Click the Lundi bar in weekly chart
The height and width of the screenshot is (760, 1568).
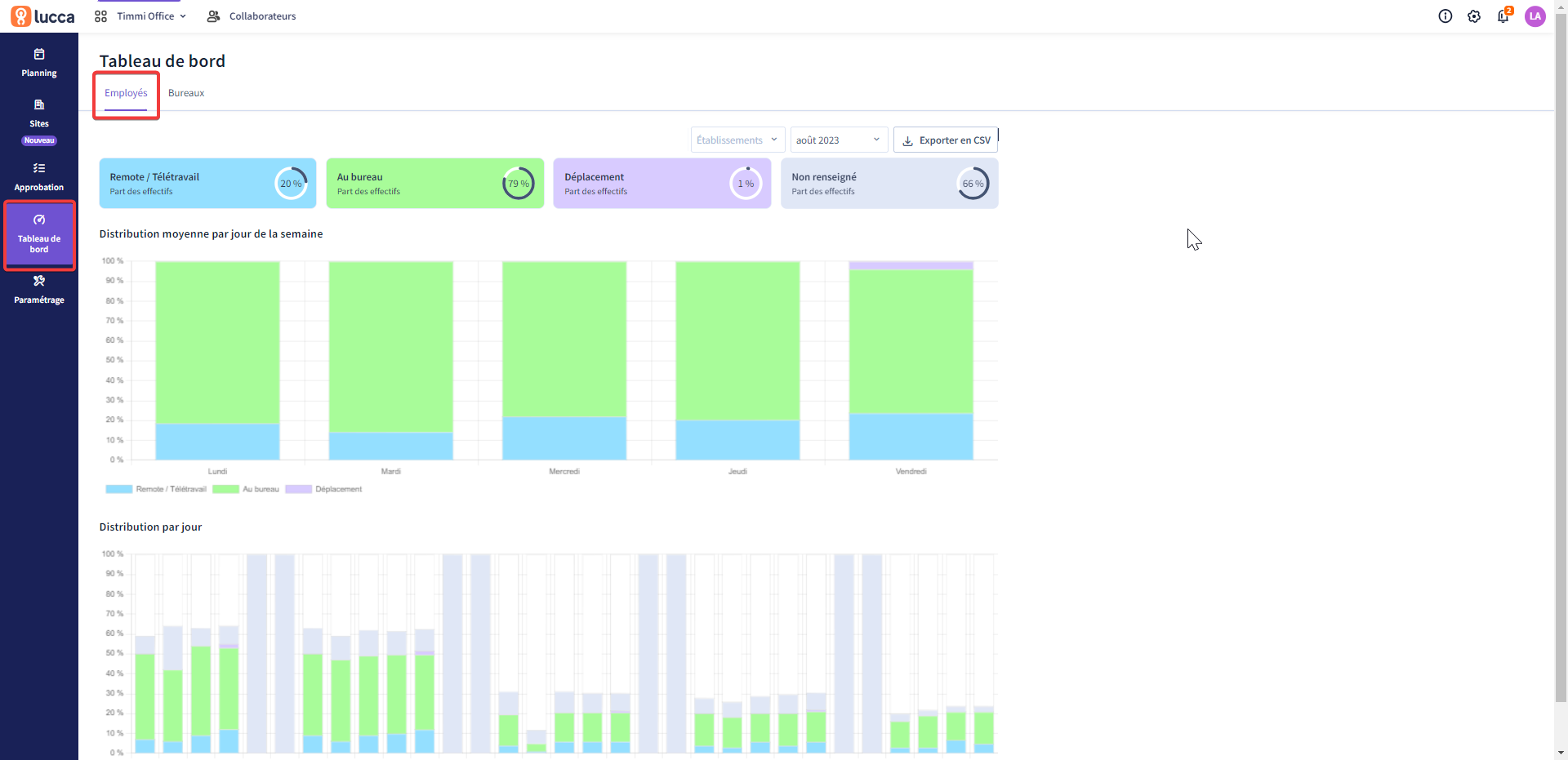[x=217, y=360]
